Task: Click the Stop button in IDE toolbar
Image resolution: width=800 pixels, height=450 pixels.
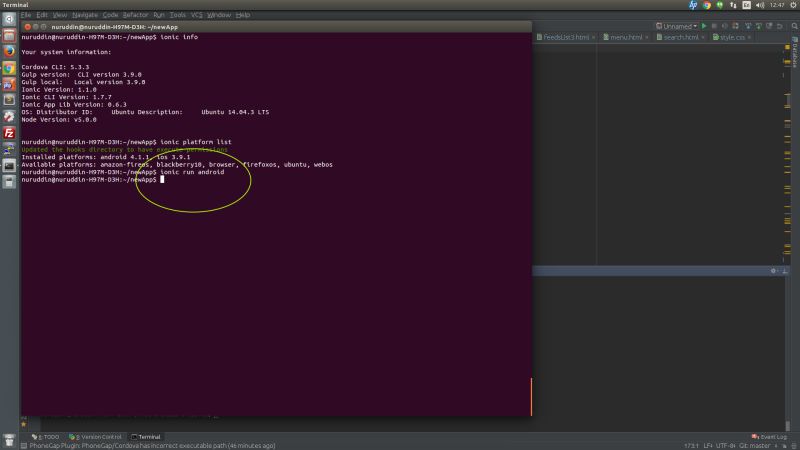Action: [714, 26]
